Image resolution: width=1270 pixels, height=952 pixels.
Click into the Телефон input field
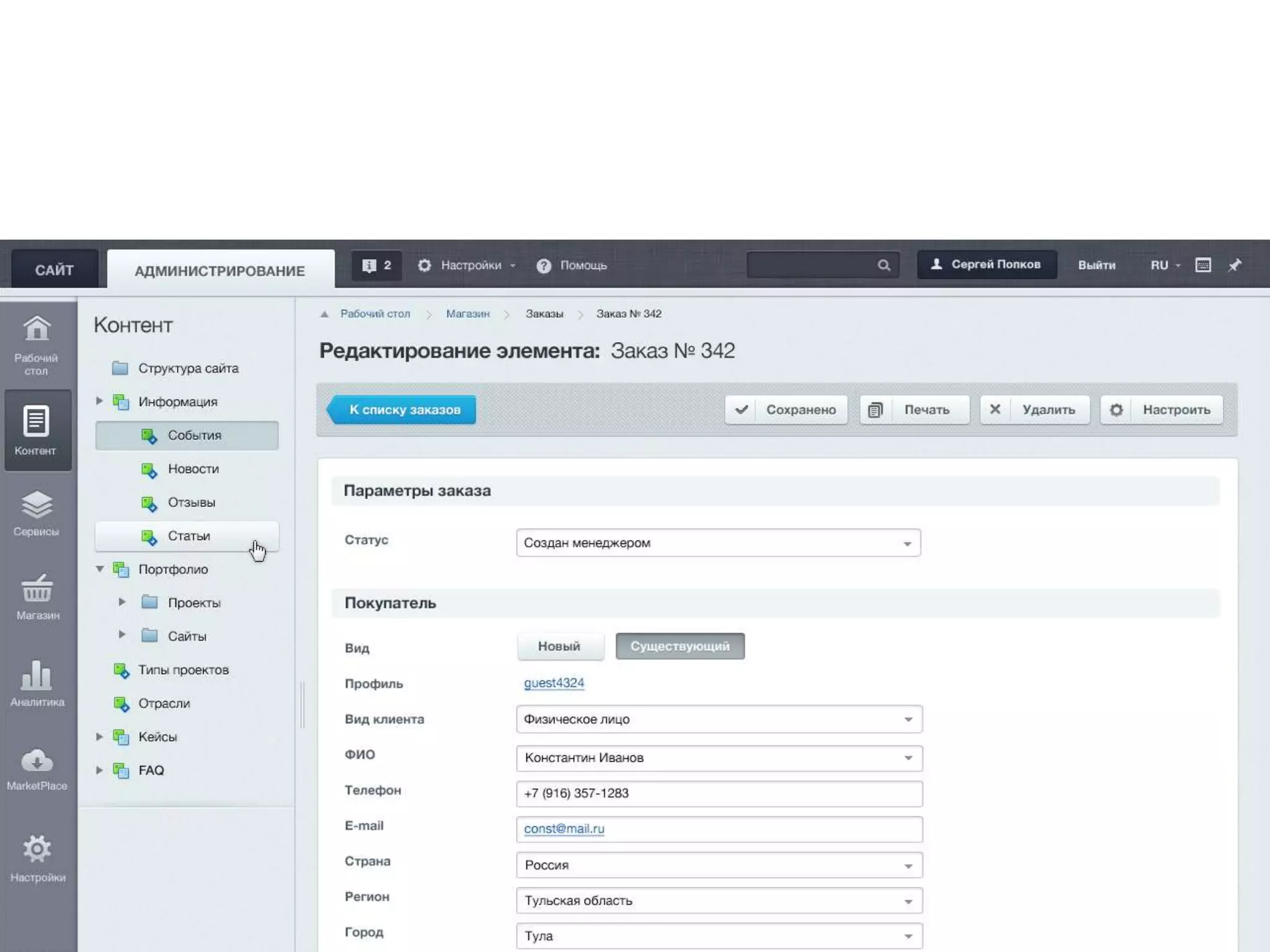pyautogui.click(x=719, y=793)
